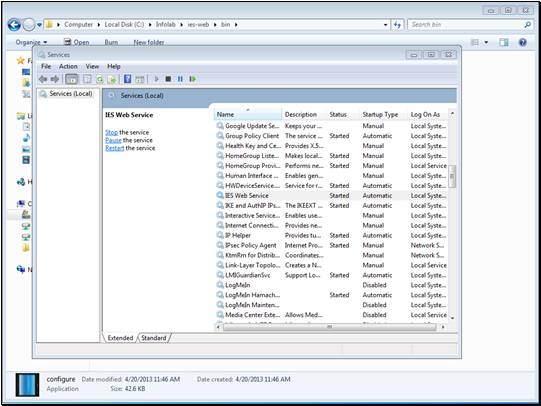Click the Explorer help question mark icon
The image size is (541, 406).
click(523, 42)
